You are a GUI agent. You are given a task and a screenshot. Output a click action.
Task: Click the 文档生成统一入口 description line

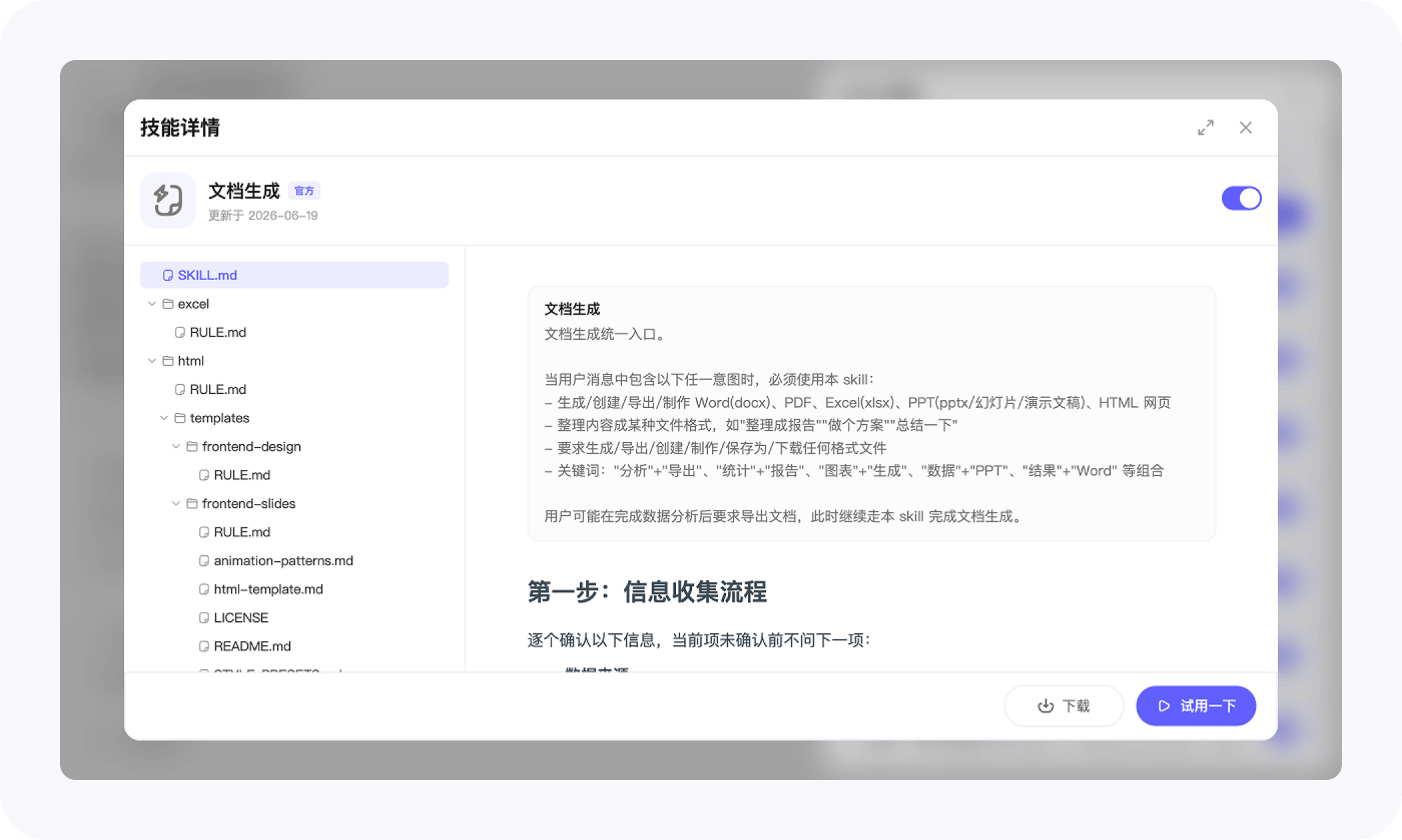coord(605,334)
